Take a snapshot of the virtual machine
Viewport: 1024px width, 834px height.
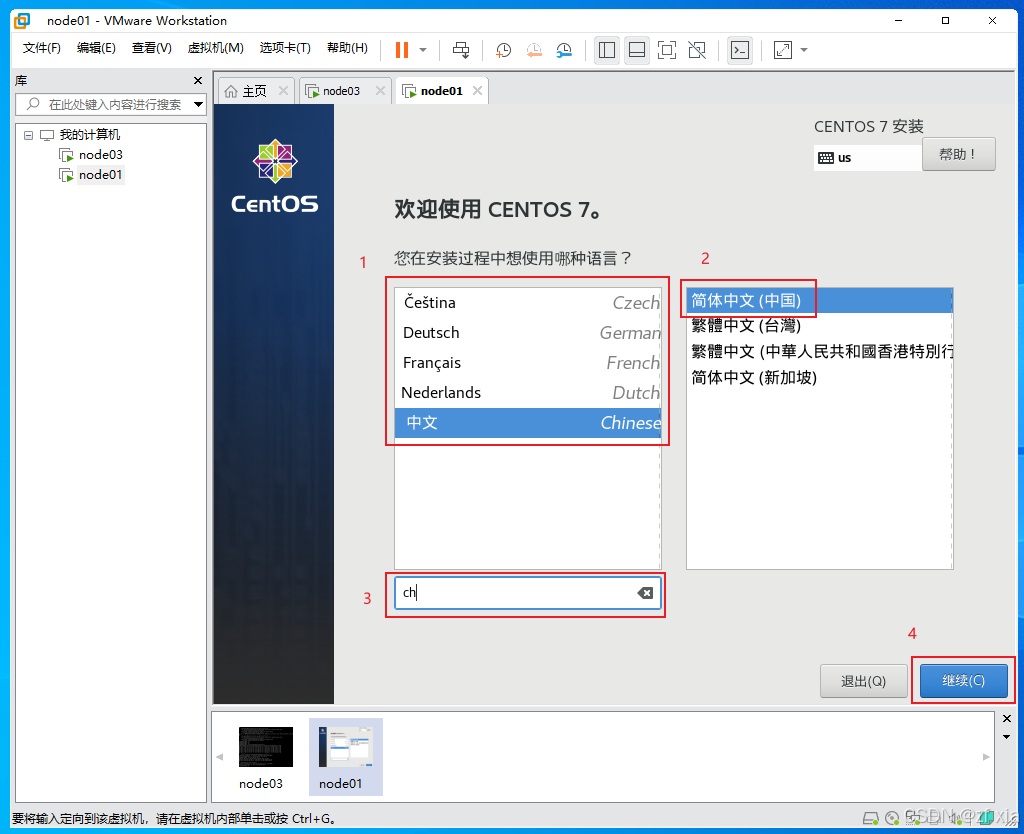(504, 50)
